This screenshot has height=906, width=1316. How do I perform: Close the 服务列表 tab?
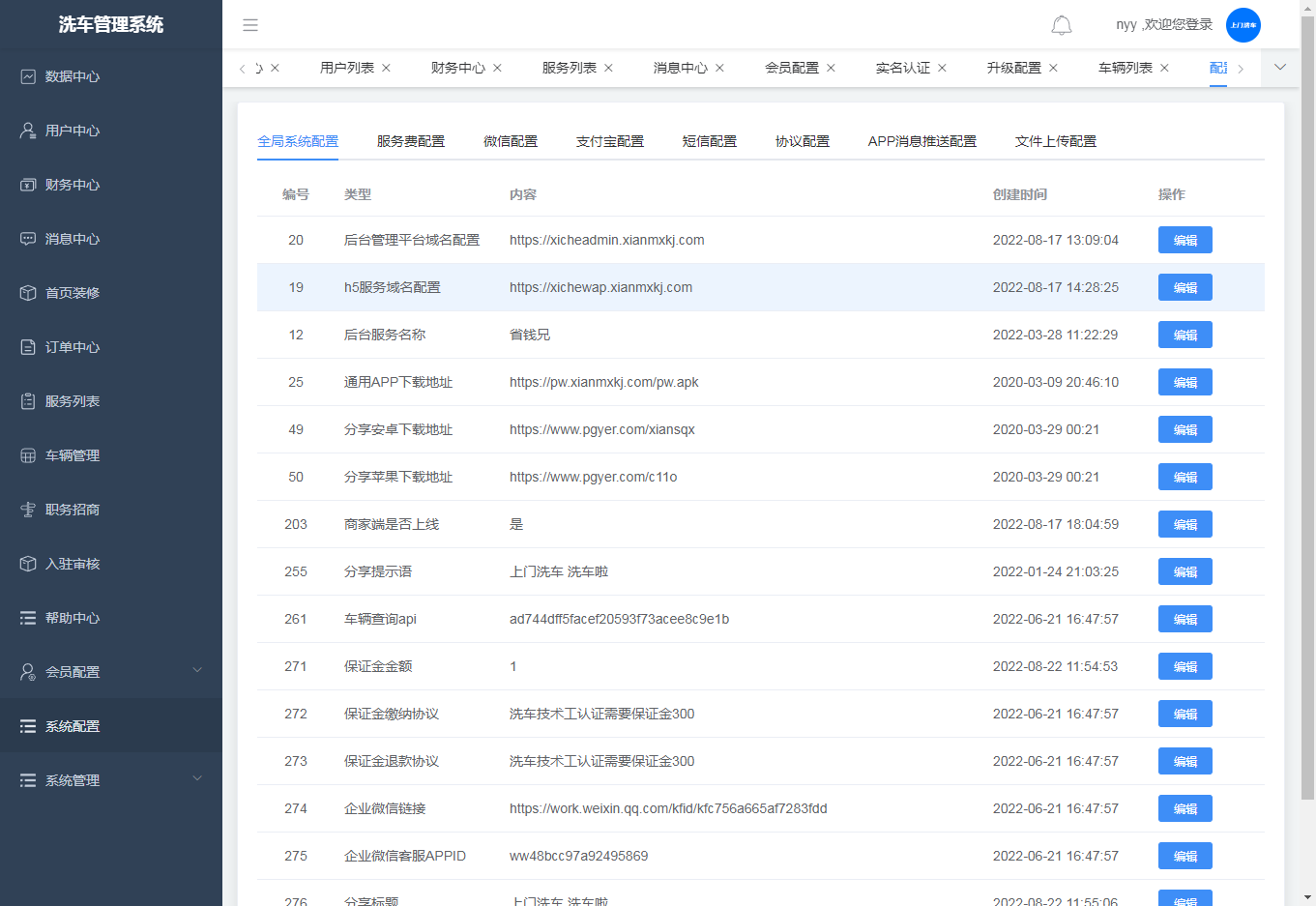coord(608,68)
